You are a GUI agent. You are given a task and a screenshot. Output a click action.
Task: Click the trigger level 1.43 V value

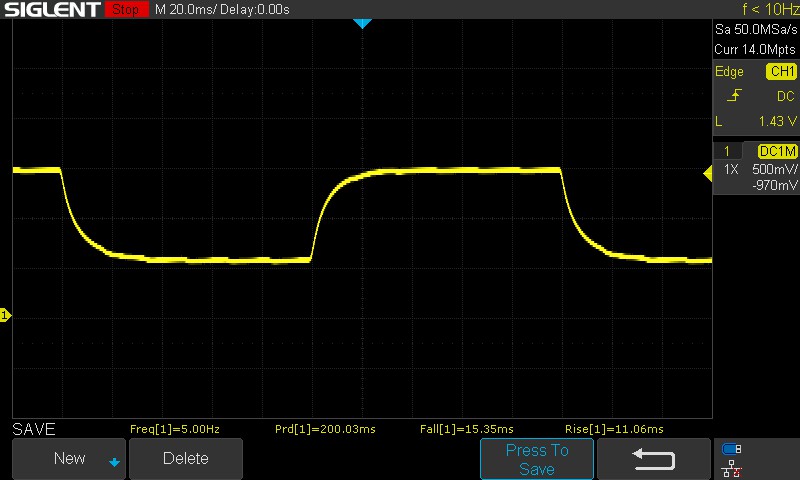[x=777, y=121]
